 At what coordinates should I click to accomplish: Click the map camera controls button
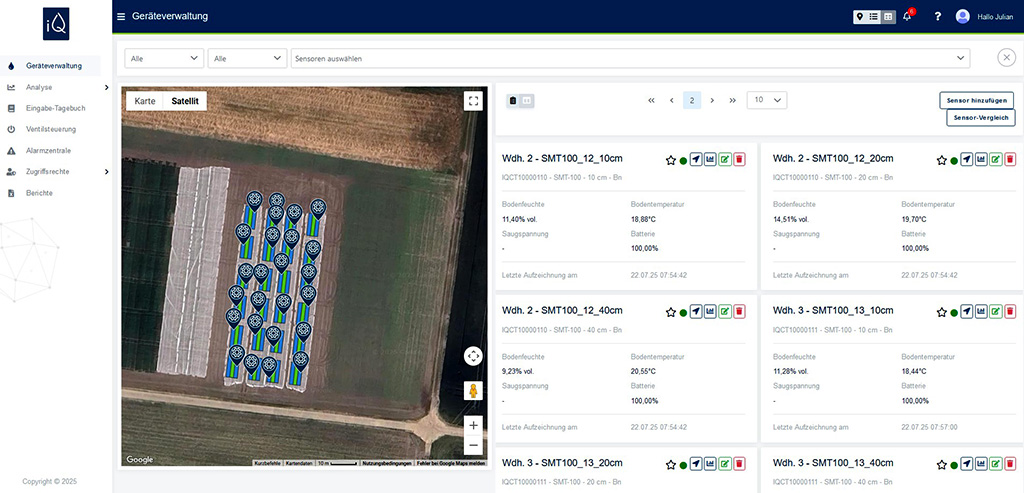(x=473, y=357)
